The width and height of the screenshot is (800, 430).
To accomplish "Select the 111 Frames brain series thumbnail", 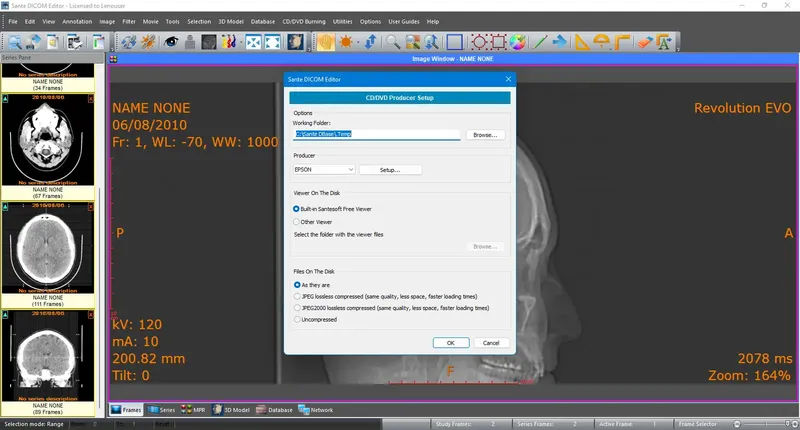I will [48, 255].
